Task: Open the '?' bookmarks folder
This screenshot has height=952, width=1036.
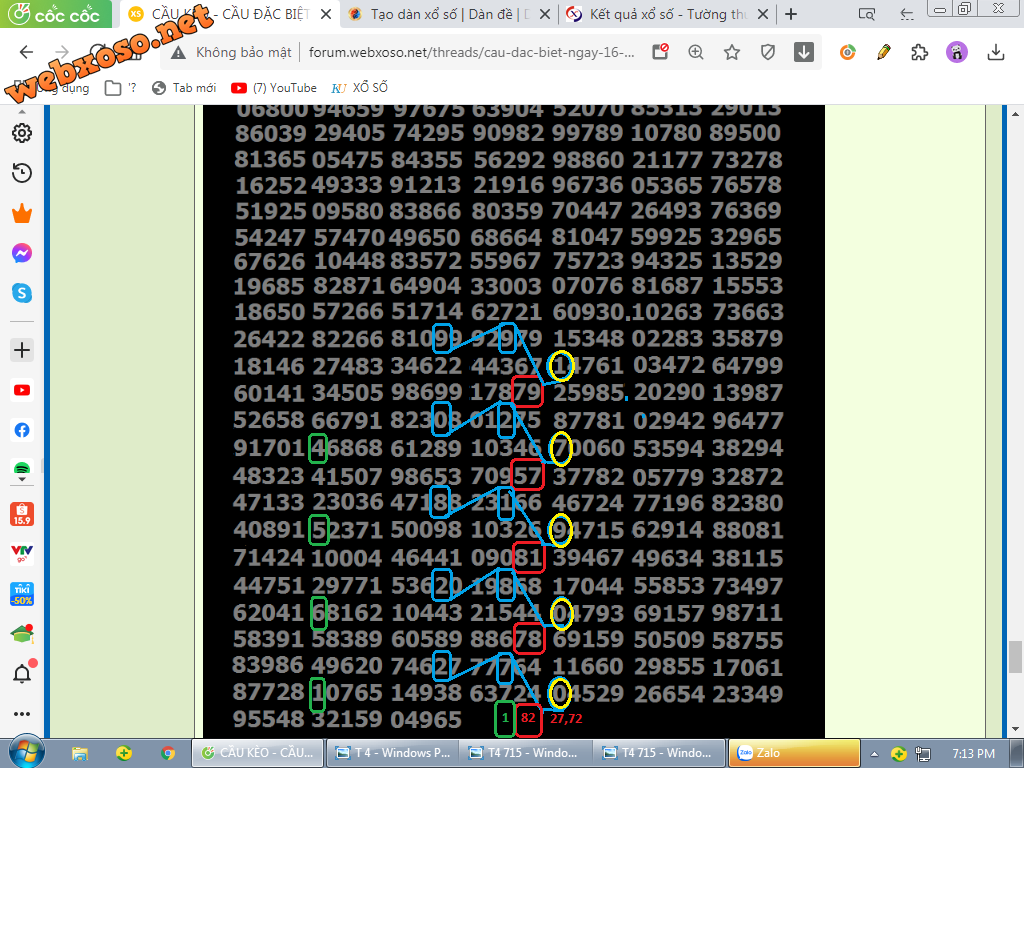Action: click(122, 89)
